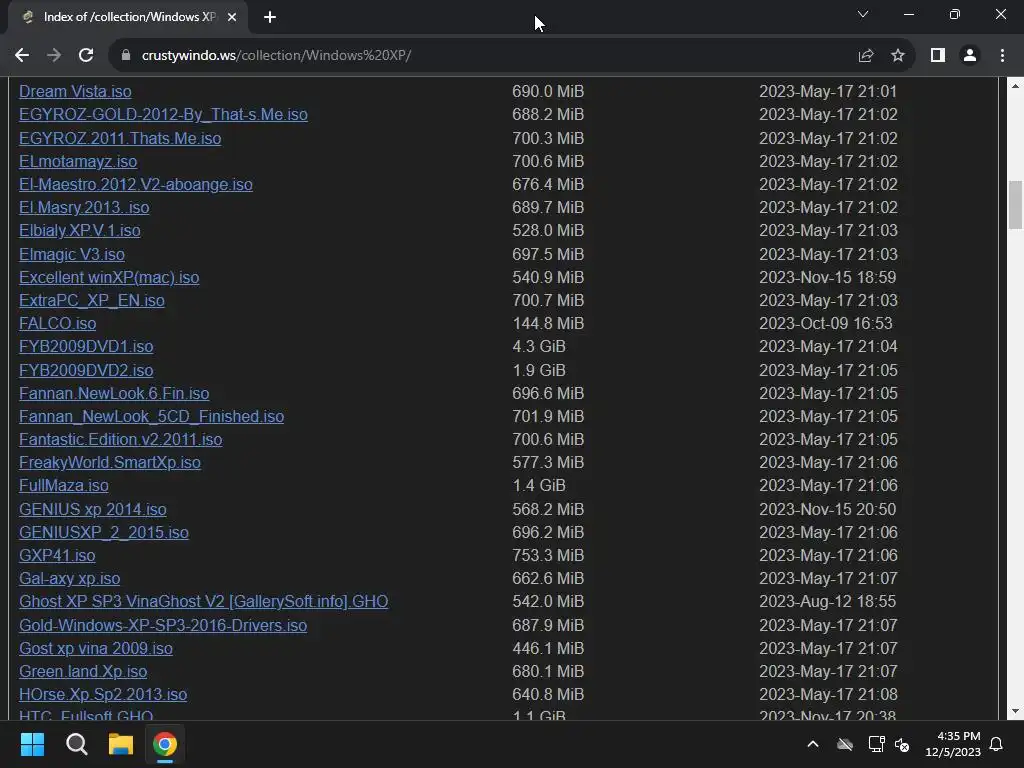This screenshot has width=1024, height=768.
Task: Open the Elmagic V3.iso link
Action: (x=72, y=254)
